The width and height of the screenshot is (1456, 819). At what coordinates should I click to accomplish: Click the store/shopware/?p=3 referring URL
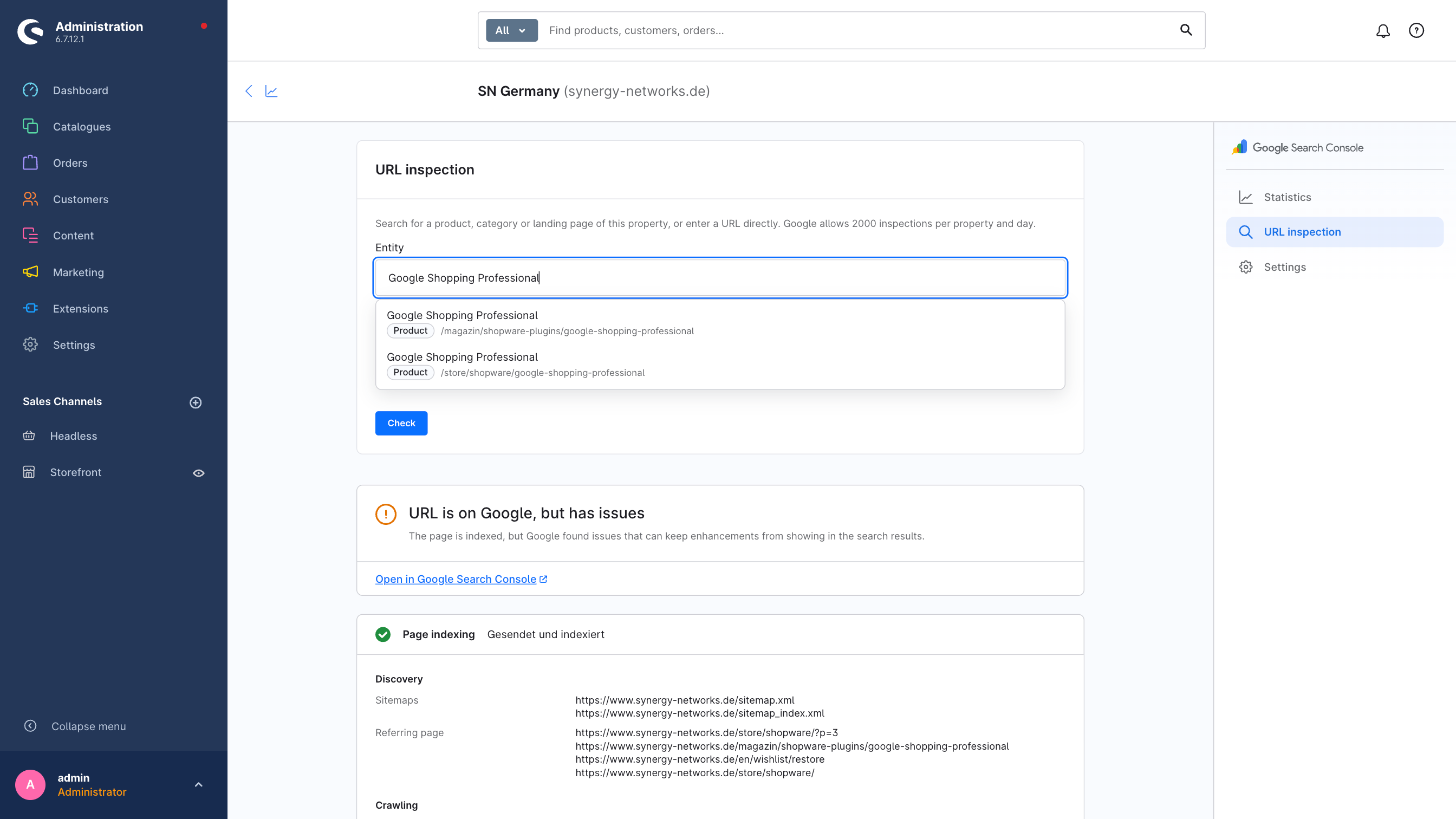[x=706, y=732]
